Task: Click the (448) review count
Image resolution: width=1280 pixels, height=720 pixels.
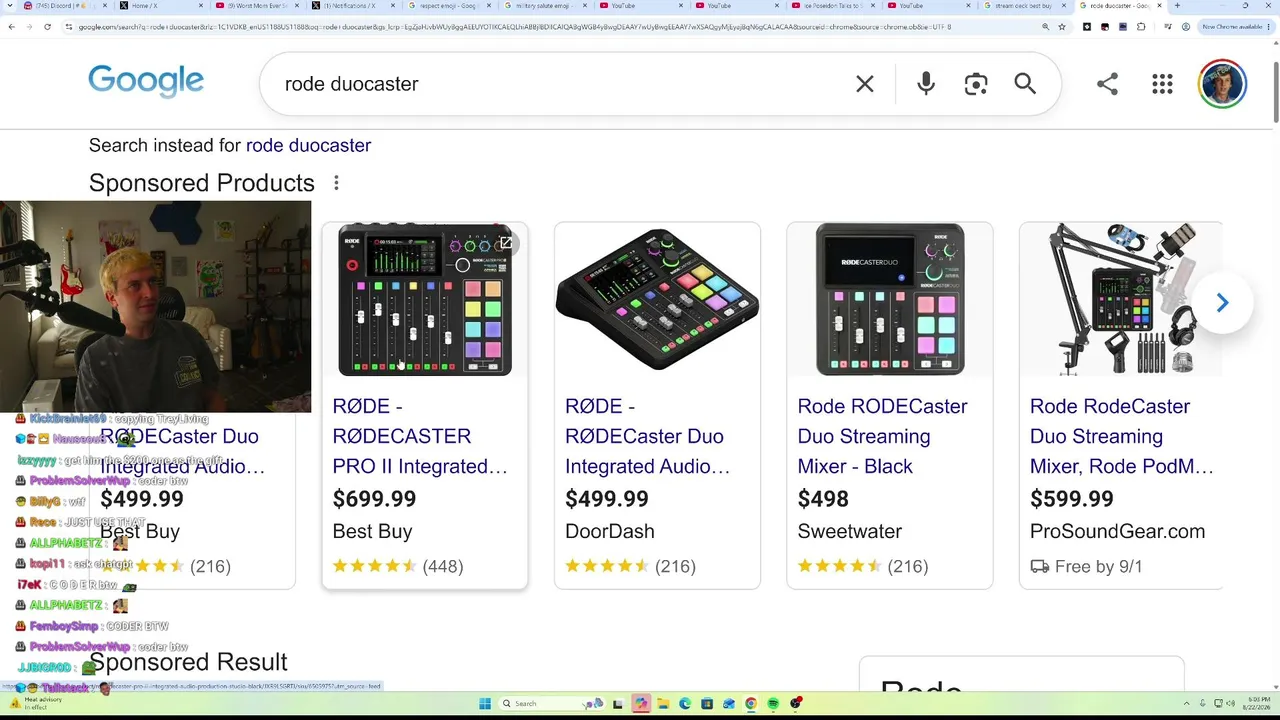Action: click(443, 566)
